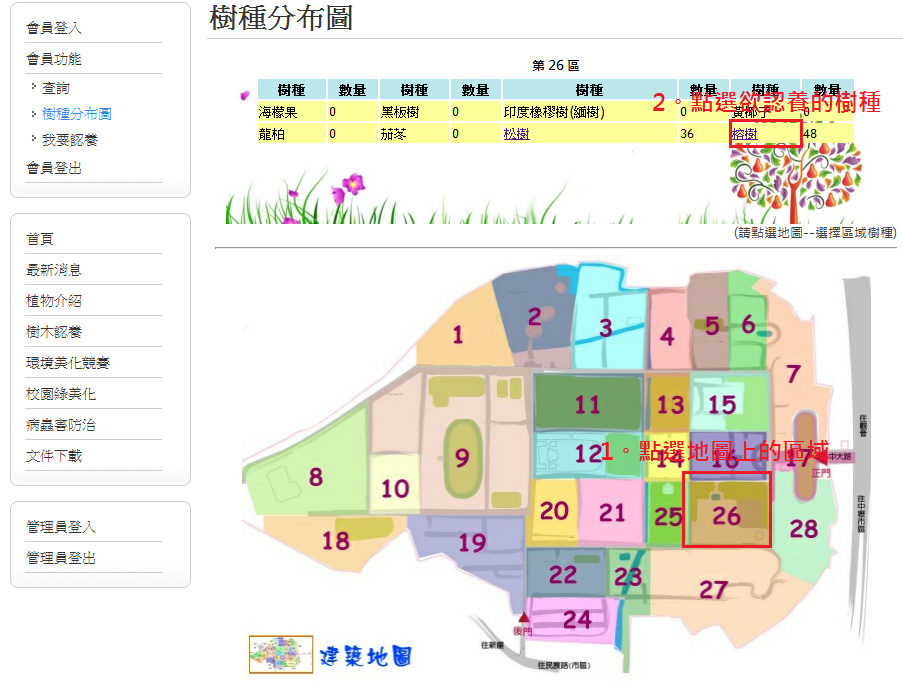
Task: Go to 查詢 under member functions
Action: coord(56,88)
